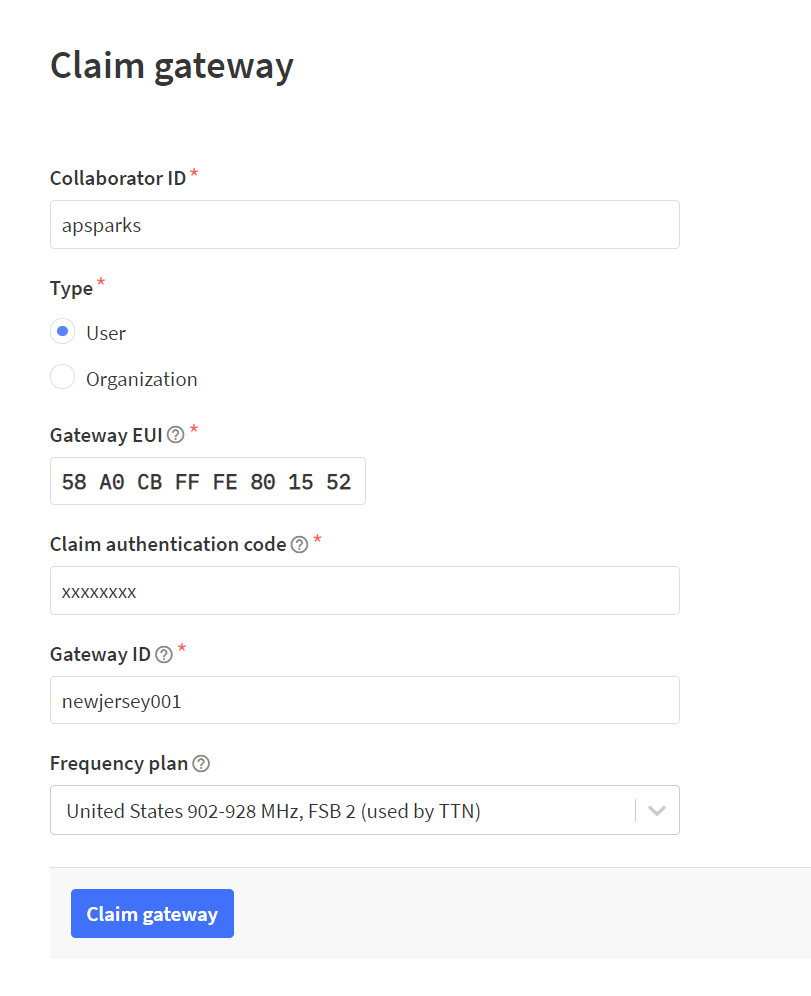Focus the Claim authentication code input

tap(365, 591)
